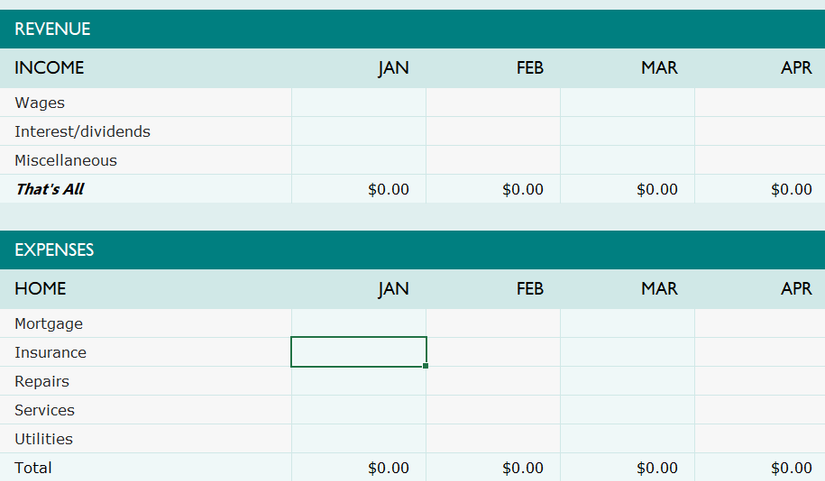825x481 pixels.
Task: Select the Mortgage JAN cell
Action: [359, 324]
